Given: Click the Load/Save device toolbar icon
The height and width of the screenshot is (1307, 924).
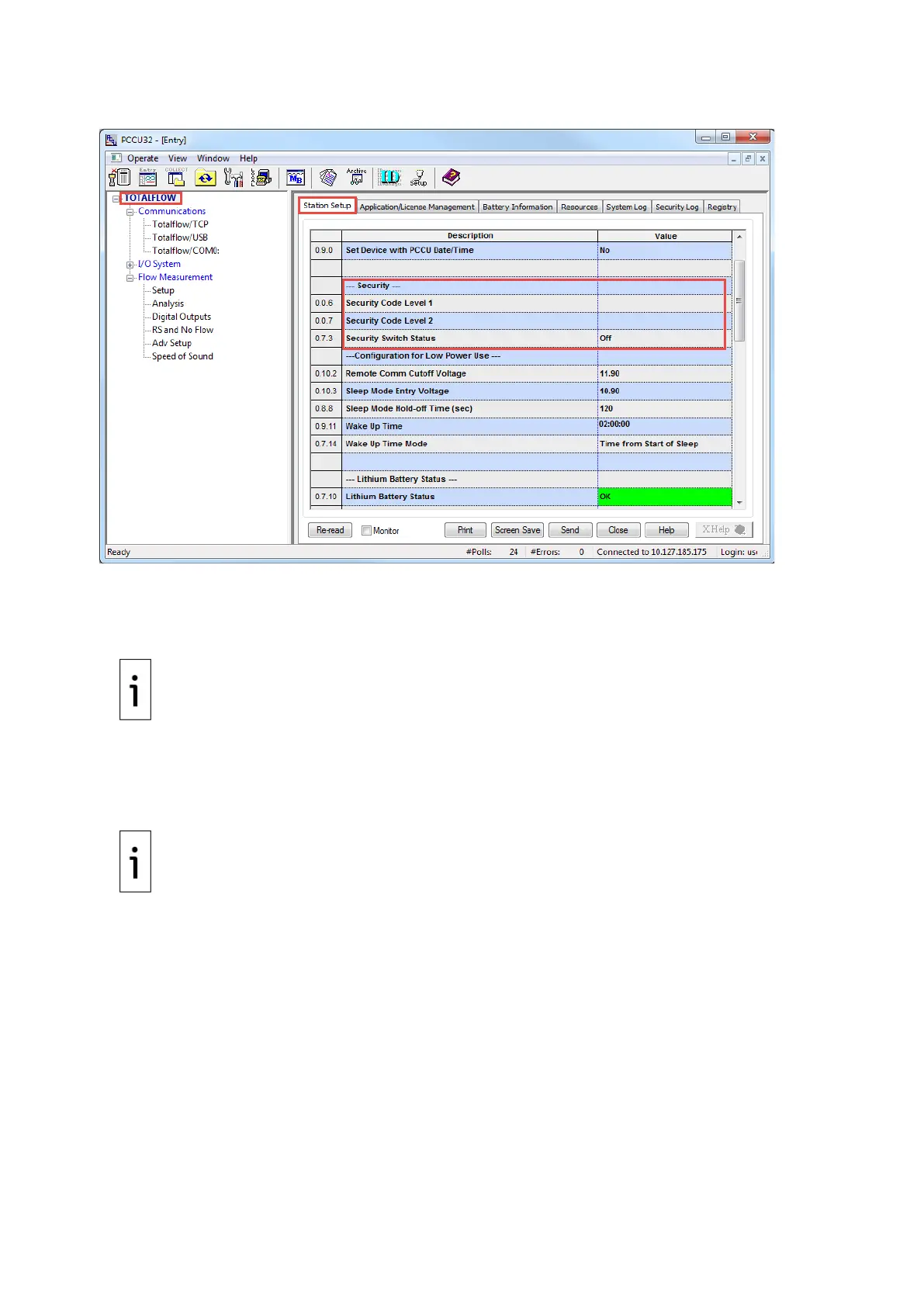Looking at the screenshot, I should coord(261,178).
